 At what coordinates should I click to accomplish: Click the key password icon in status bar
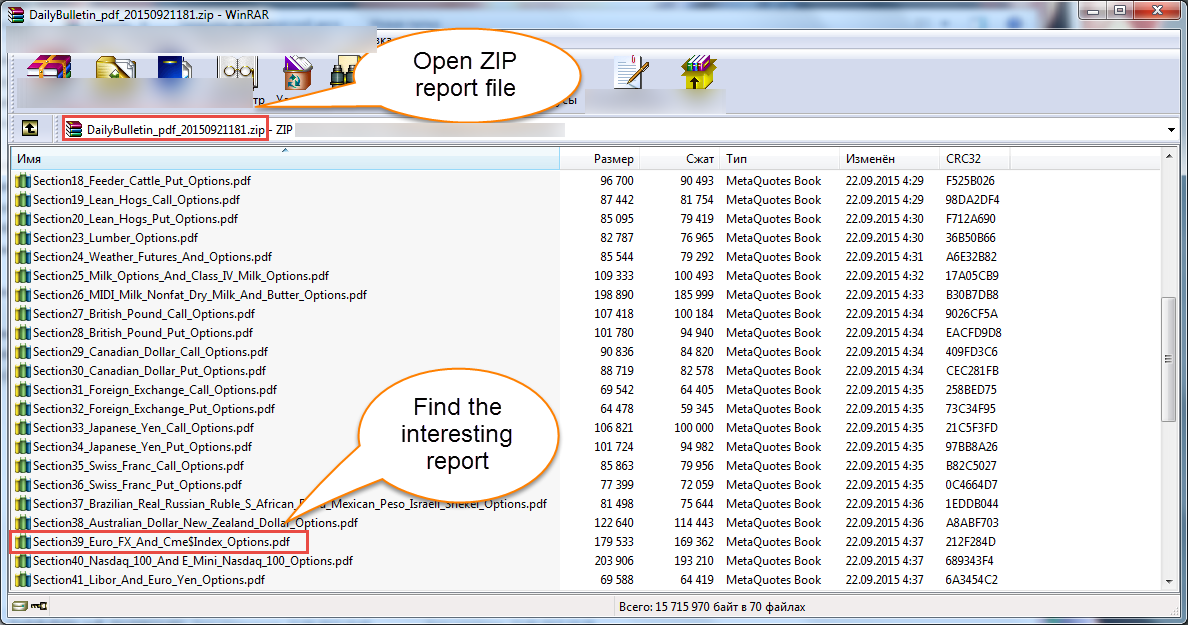39,606
